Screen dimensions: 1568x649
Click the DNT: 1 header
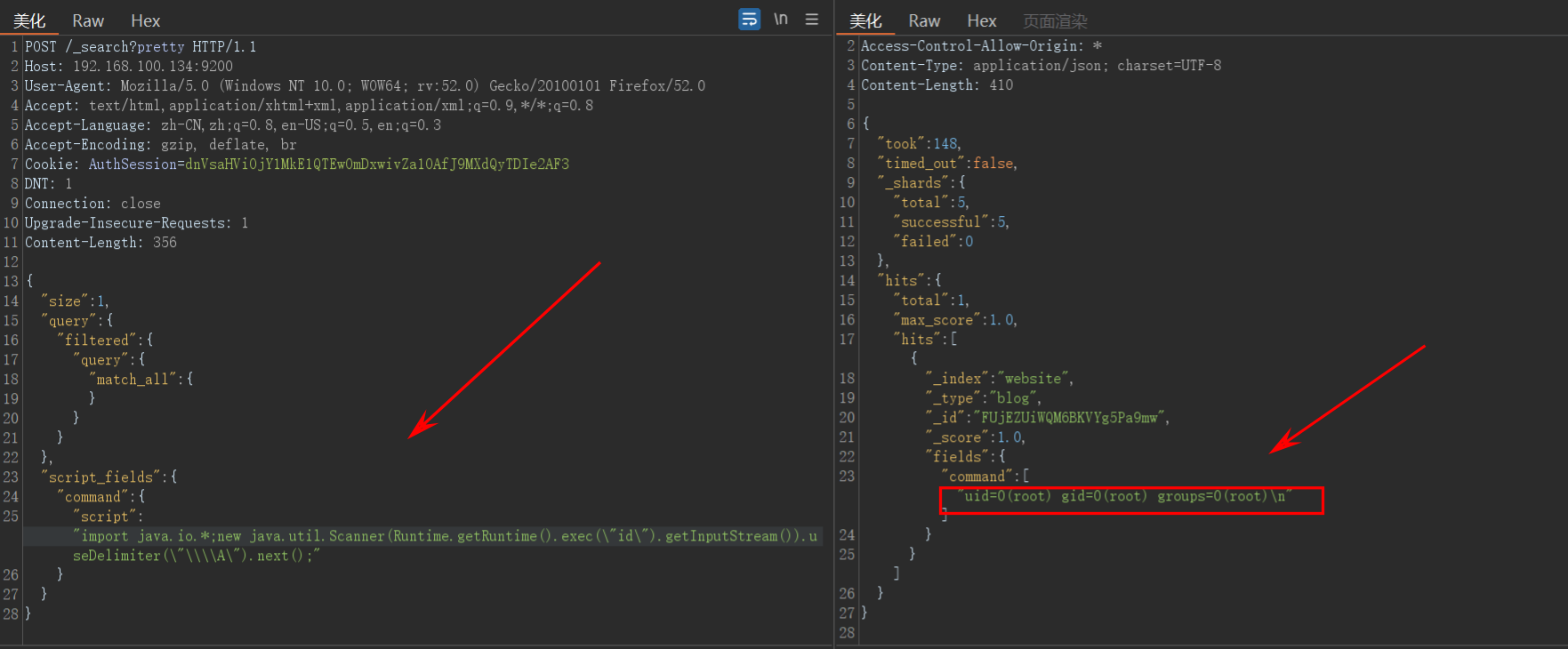(x=48, y=183)
